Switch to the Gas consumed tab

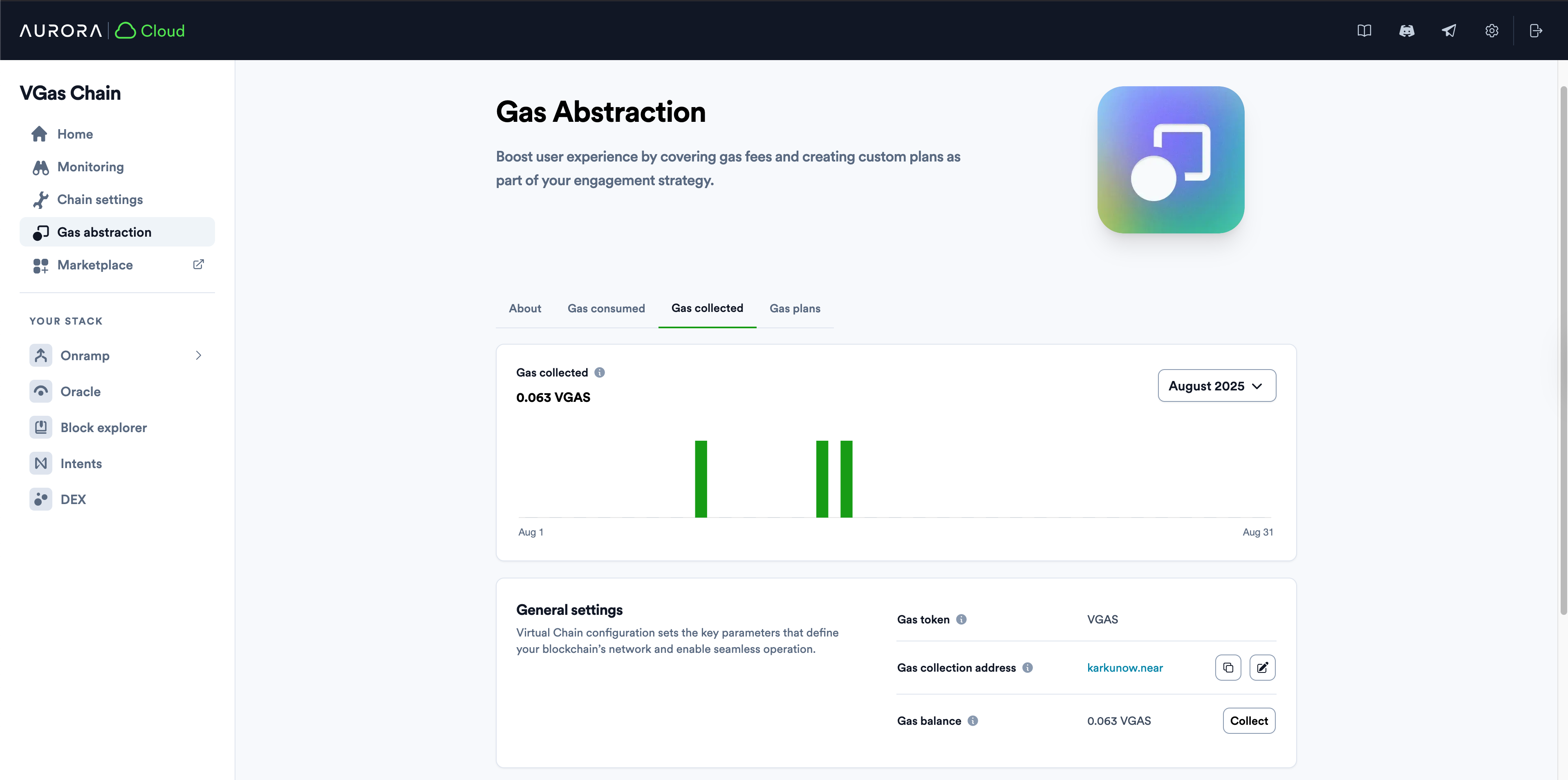point(606,309)
